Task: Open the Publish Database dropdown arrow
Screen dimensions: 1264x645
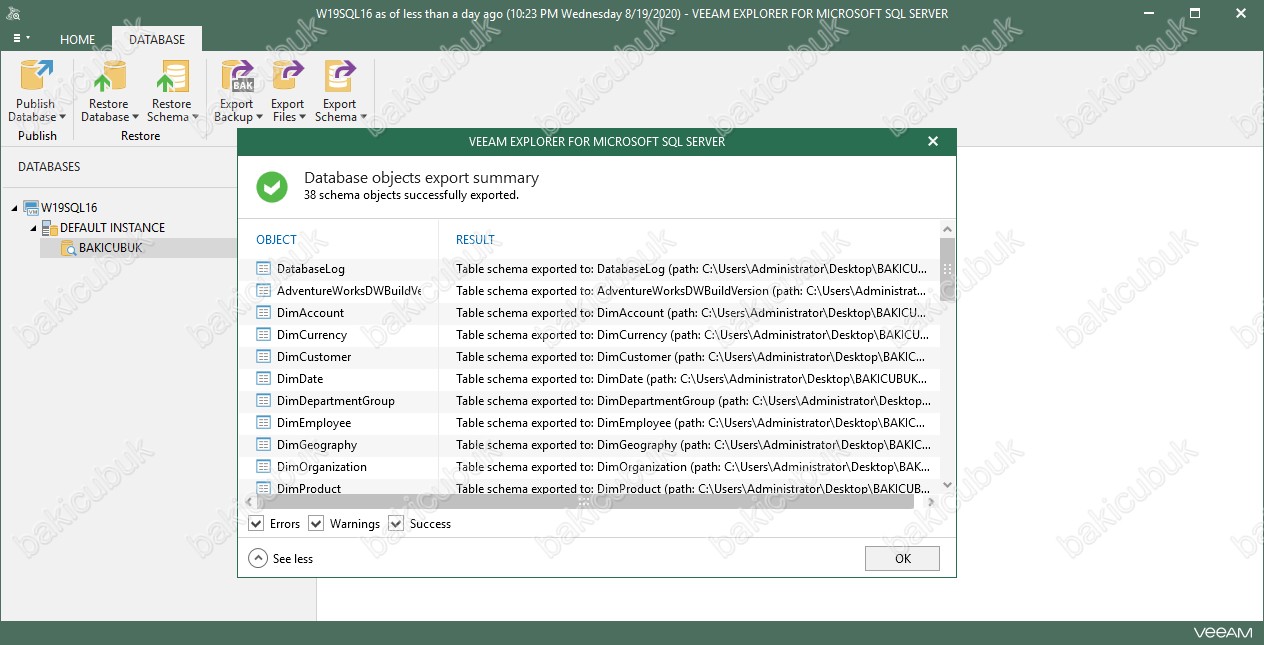Action: [x=62, y=118]
